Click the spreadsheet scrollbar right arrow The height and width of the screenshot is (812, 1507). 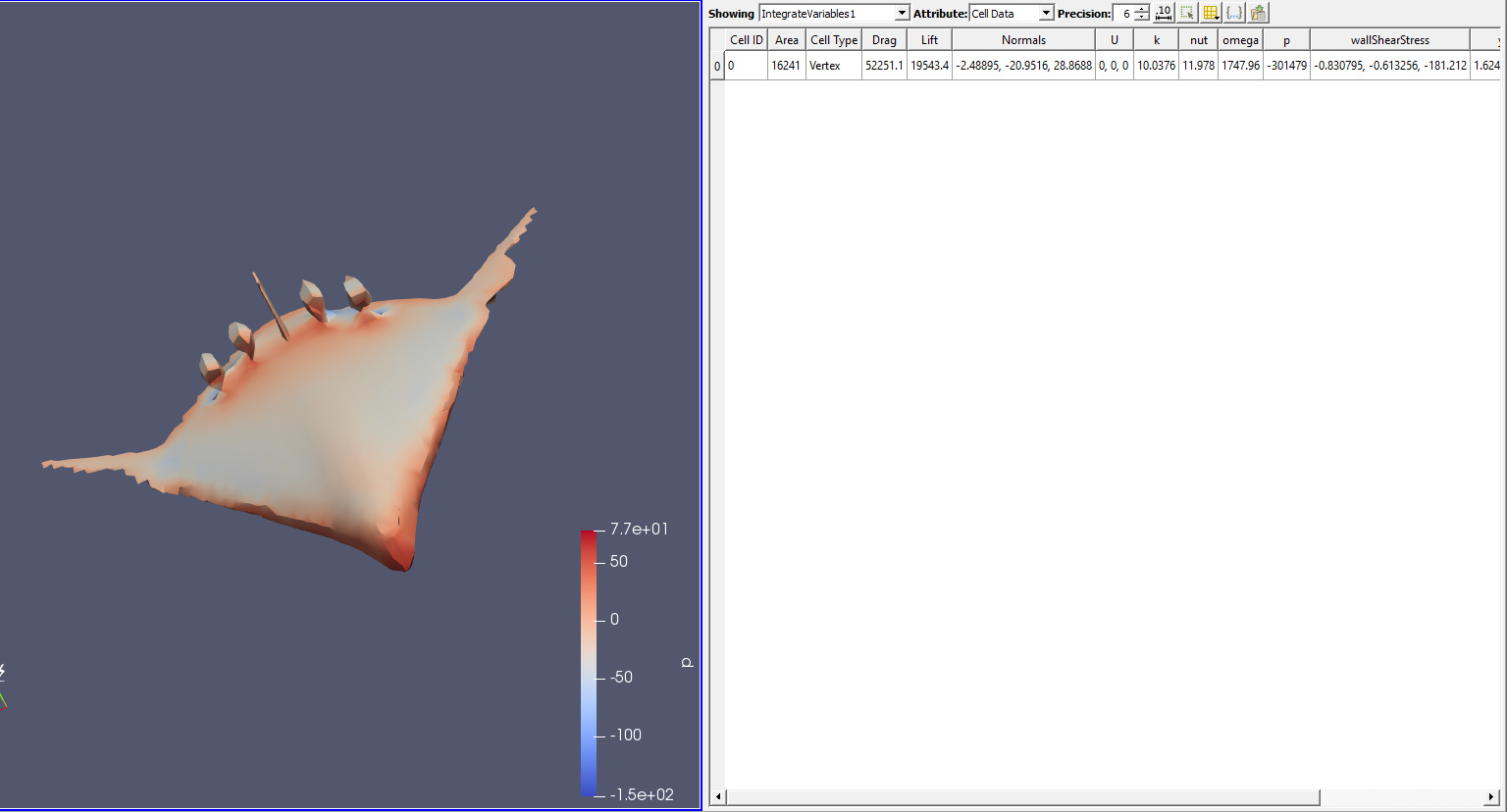click(1493, 797)
